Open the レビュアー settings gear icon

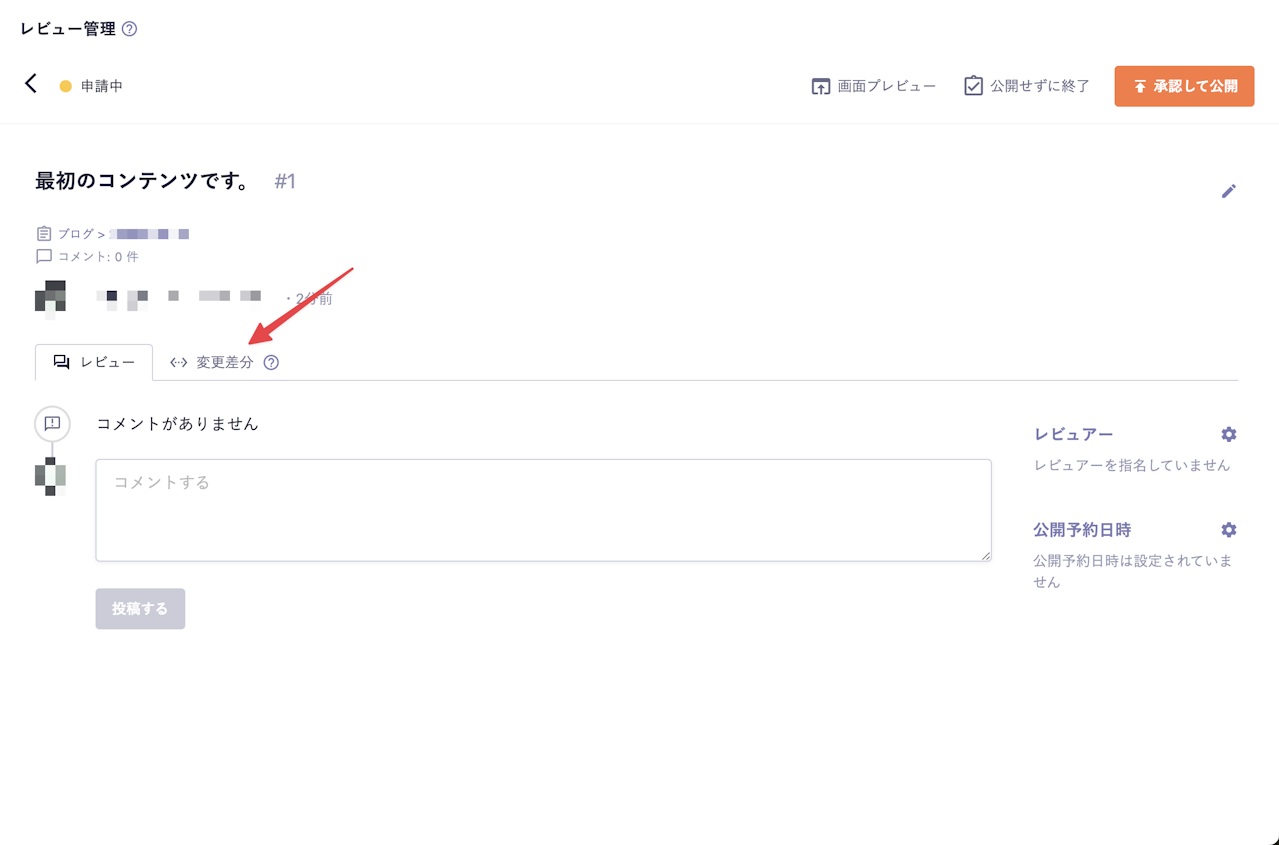click(x=1228, y=434)
